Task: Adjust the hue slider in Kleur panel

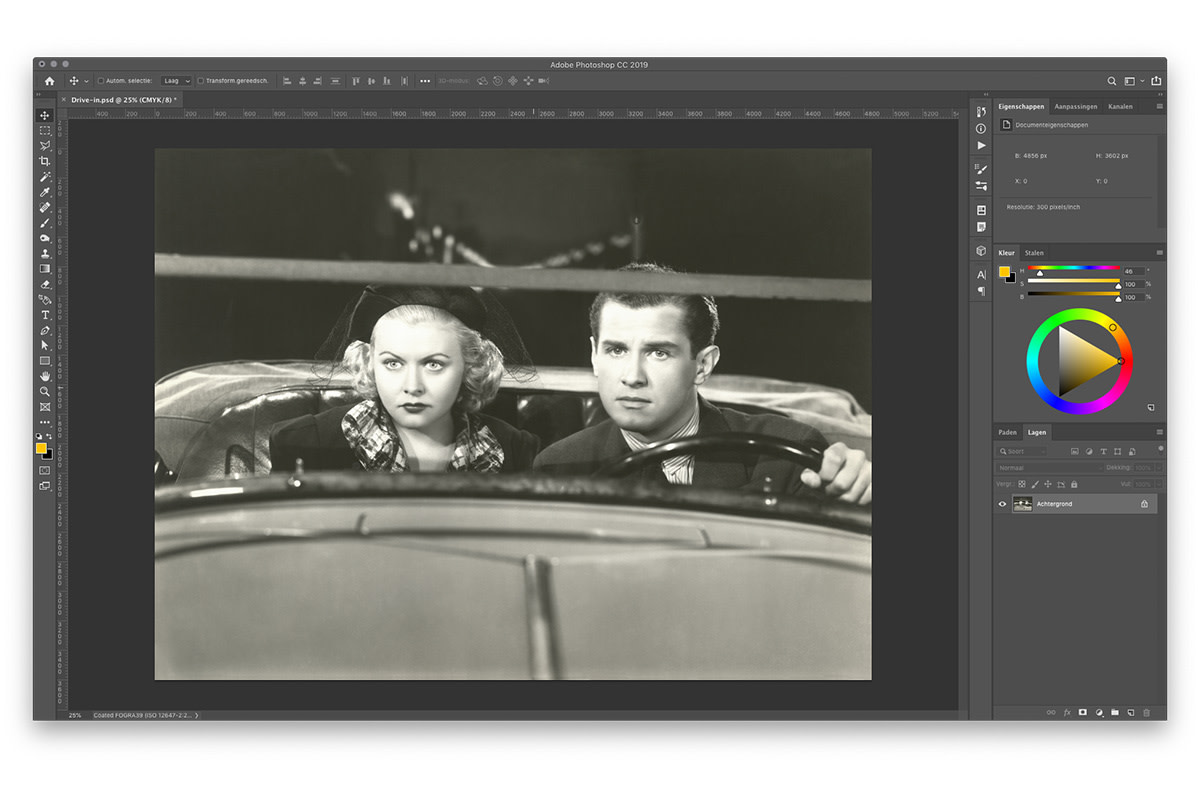Action: tap(1073, 270)
